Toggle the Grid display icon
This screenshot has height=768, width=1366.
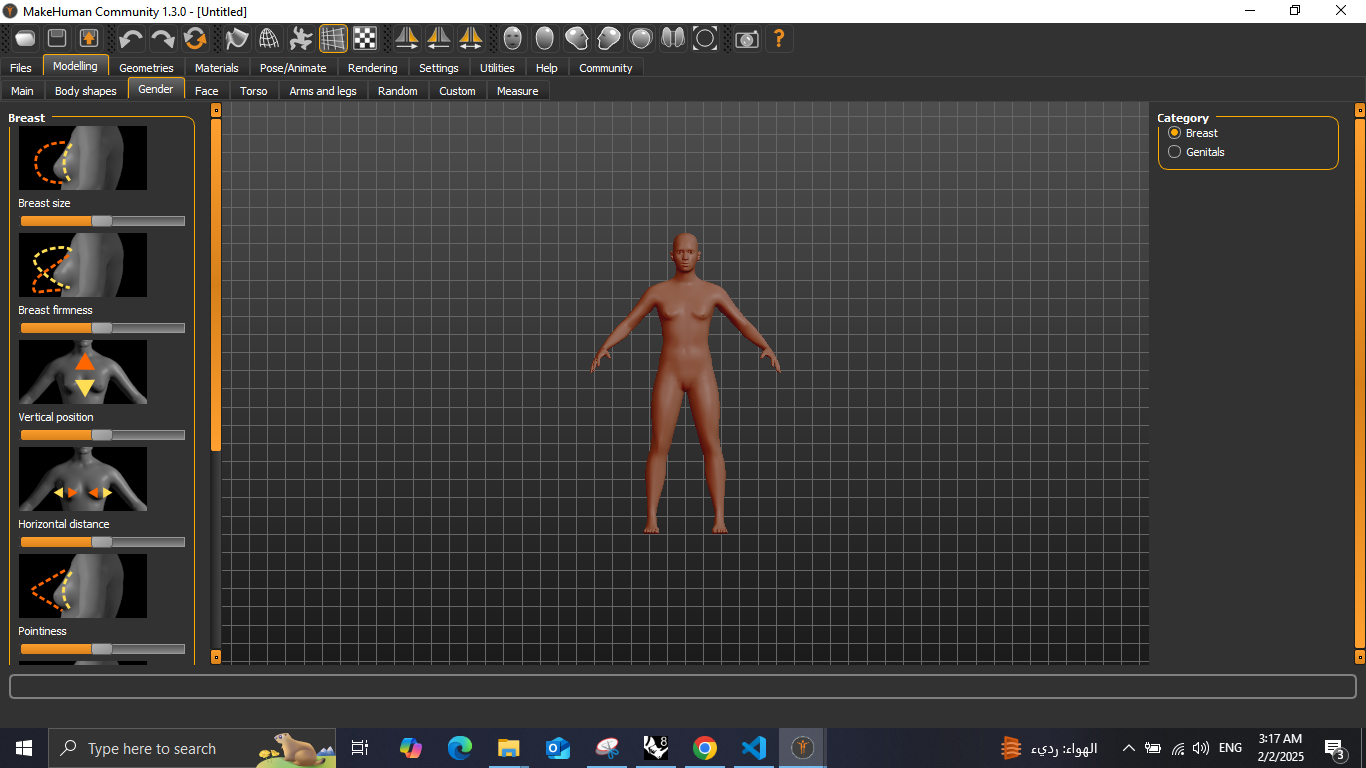(333, 39)
